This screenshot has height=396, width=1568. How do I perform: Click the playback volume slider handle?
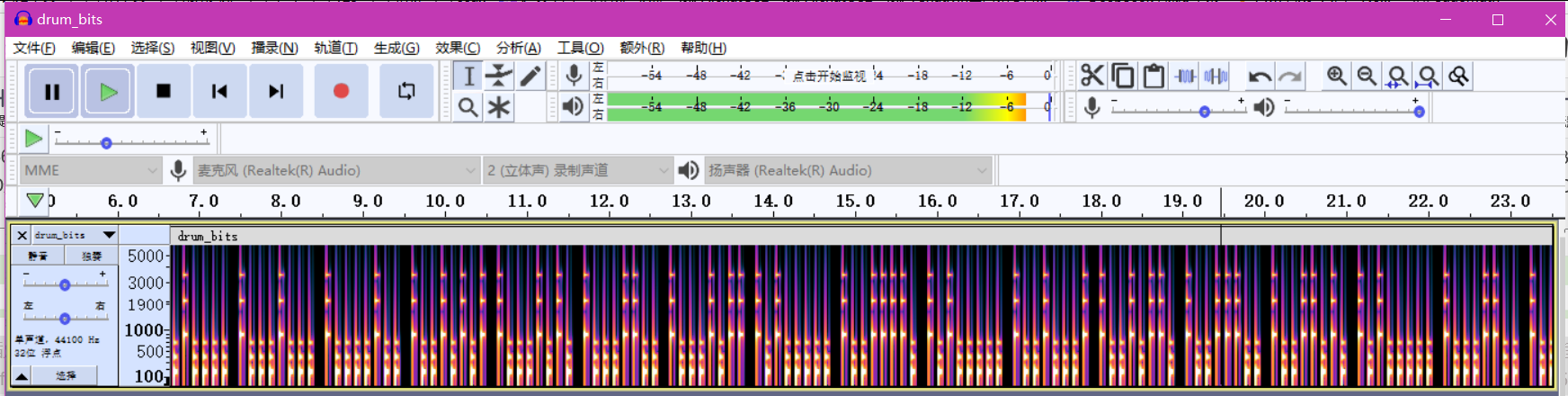click(1419, 112)
